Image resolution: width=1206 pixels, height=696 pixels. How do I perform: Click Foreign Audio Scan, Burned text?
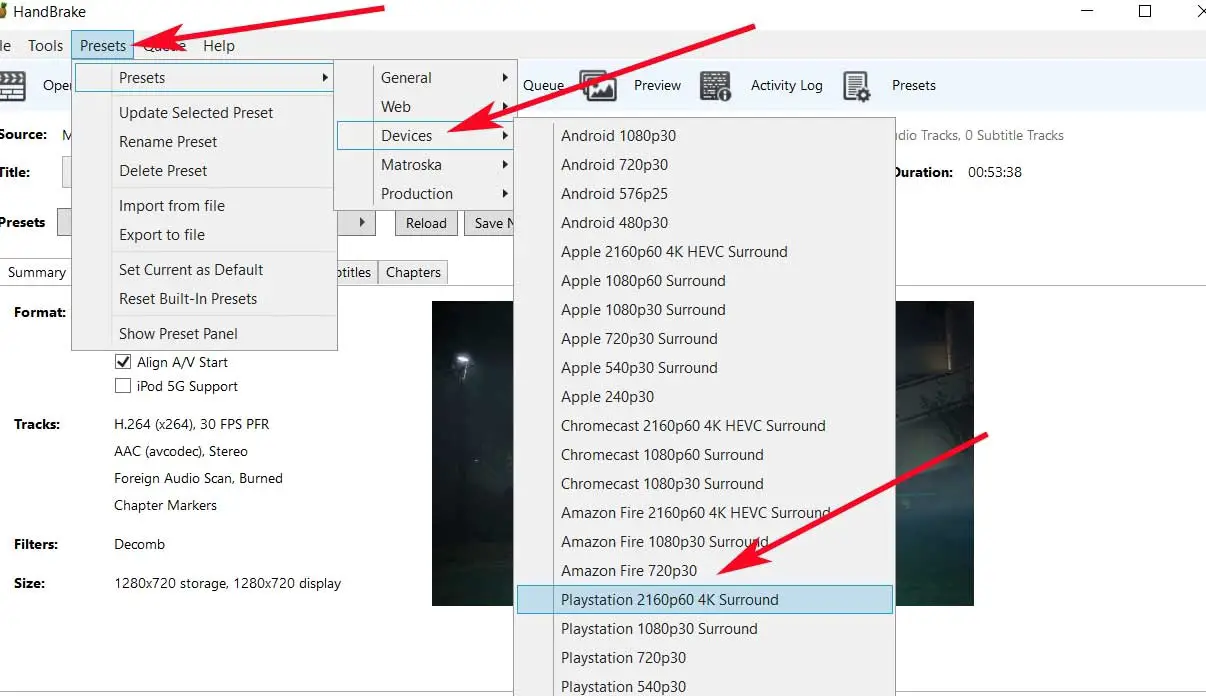pyautogui.click(x=198, y=478)
